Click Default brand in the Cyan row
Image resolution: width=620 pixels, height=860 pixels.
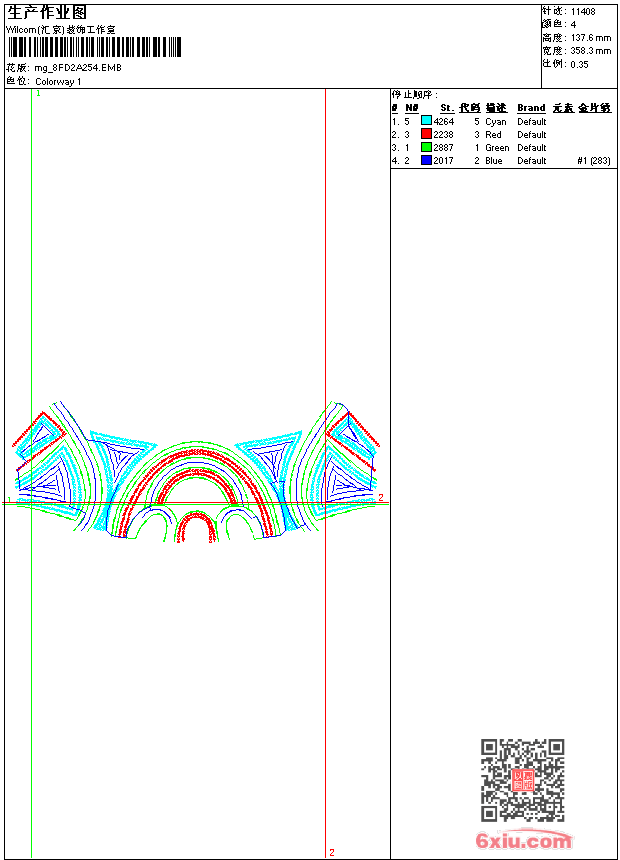pos(532,121)
